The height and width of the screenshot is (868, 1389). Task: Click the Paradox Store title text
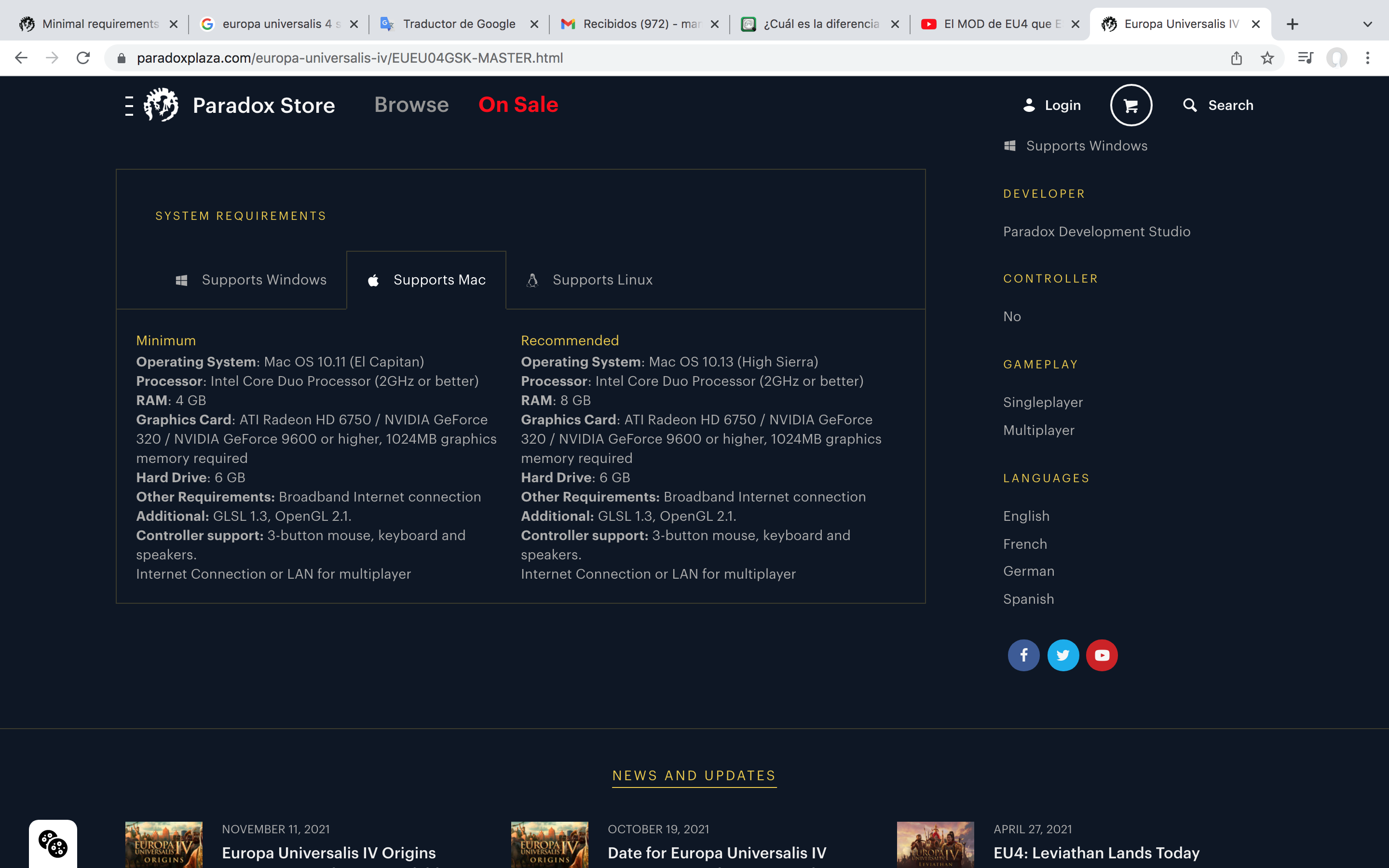click(264, 106)
